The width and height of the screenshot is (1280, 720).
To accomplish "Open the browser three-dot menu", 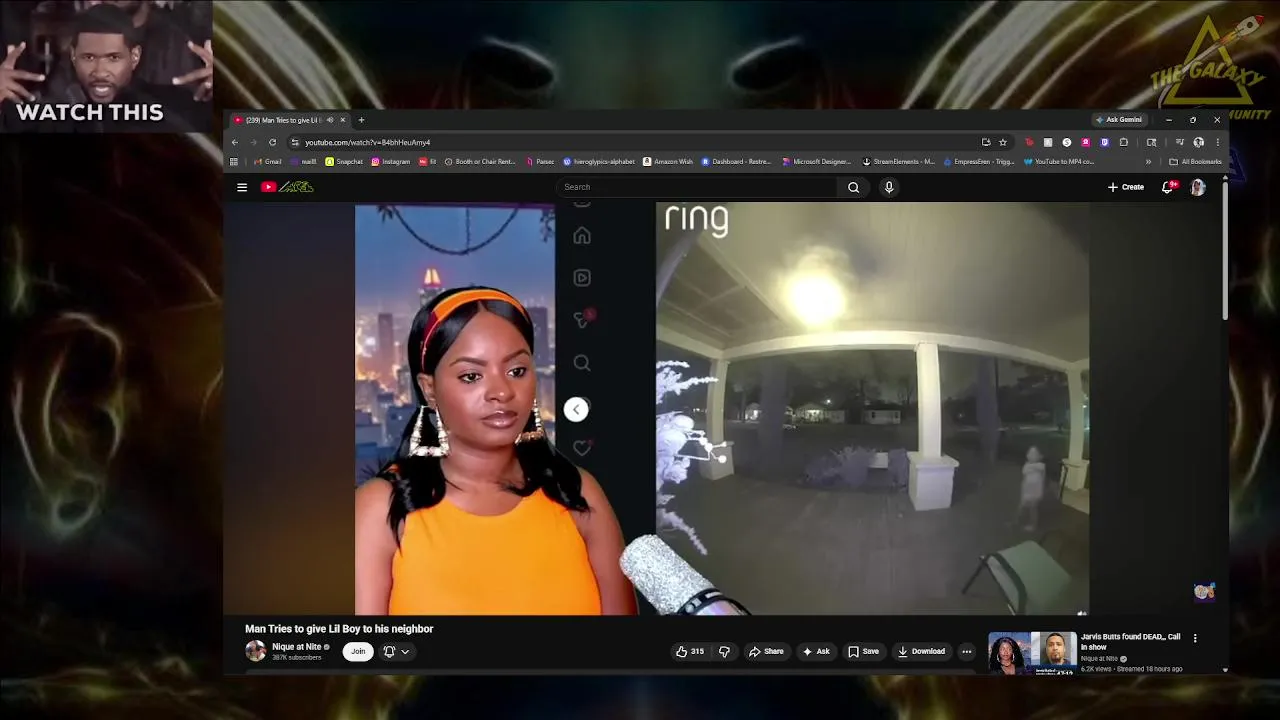I will click(x=1217, y=142).
